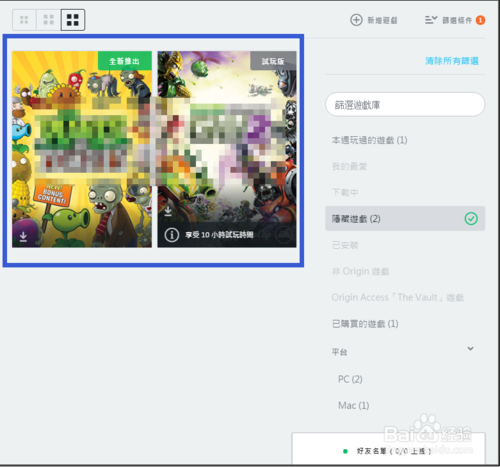
Task: Expand the 好友名單 chat panel
Action: click(388, 451)
